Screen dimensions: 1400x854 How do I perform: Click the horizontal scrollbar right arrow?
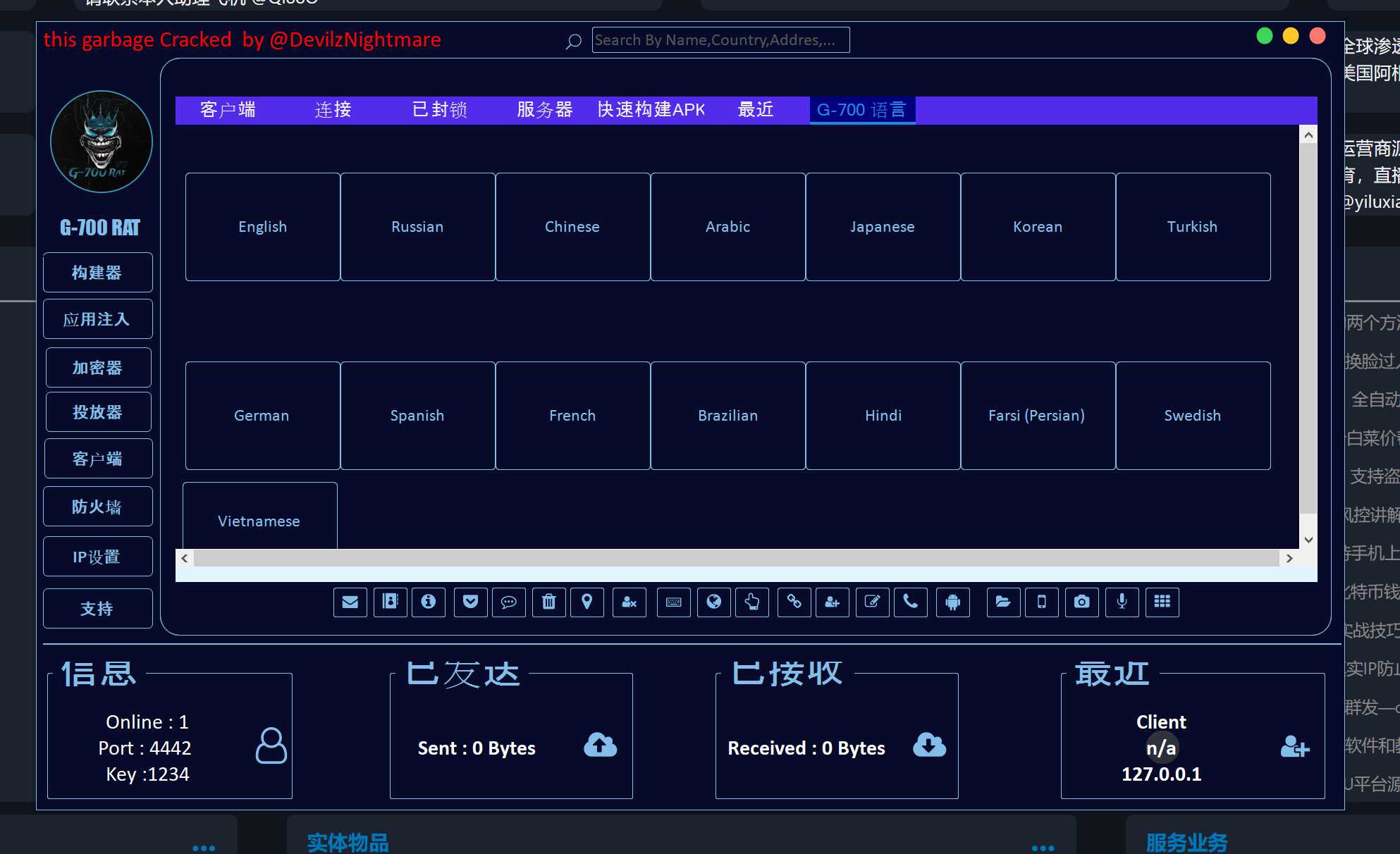click(x=1289, y=558)
